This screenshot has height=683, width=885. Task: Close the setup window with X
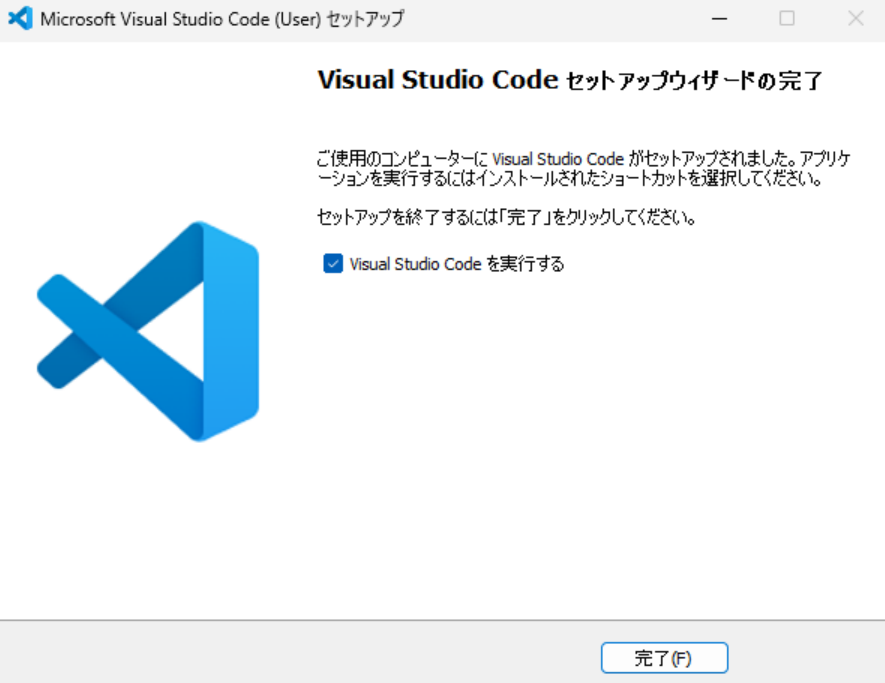click(855, 19)
